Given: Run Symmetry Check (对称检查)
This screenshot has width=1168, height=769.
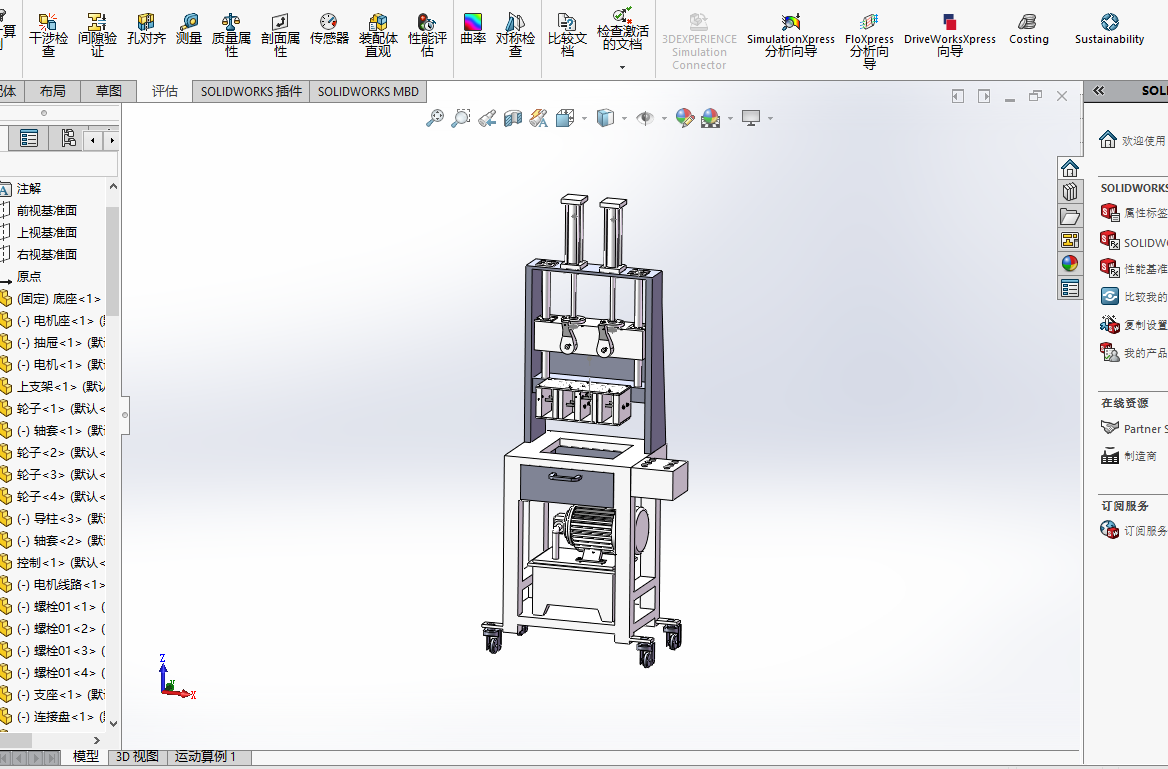Looking at the screenshot, I should [515, 35].
